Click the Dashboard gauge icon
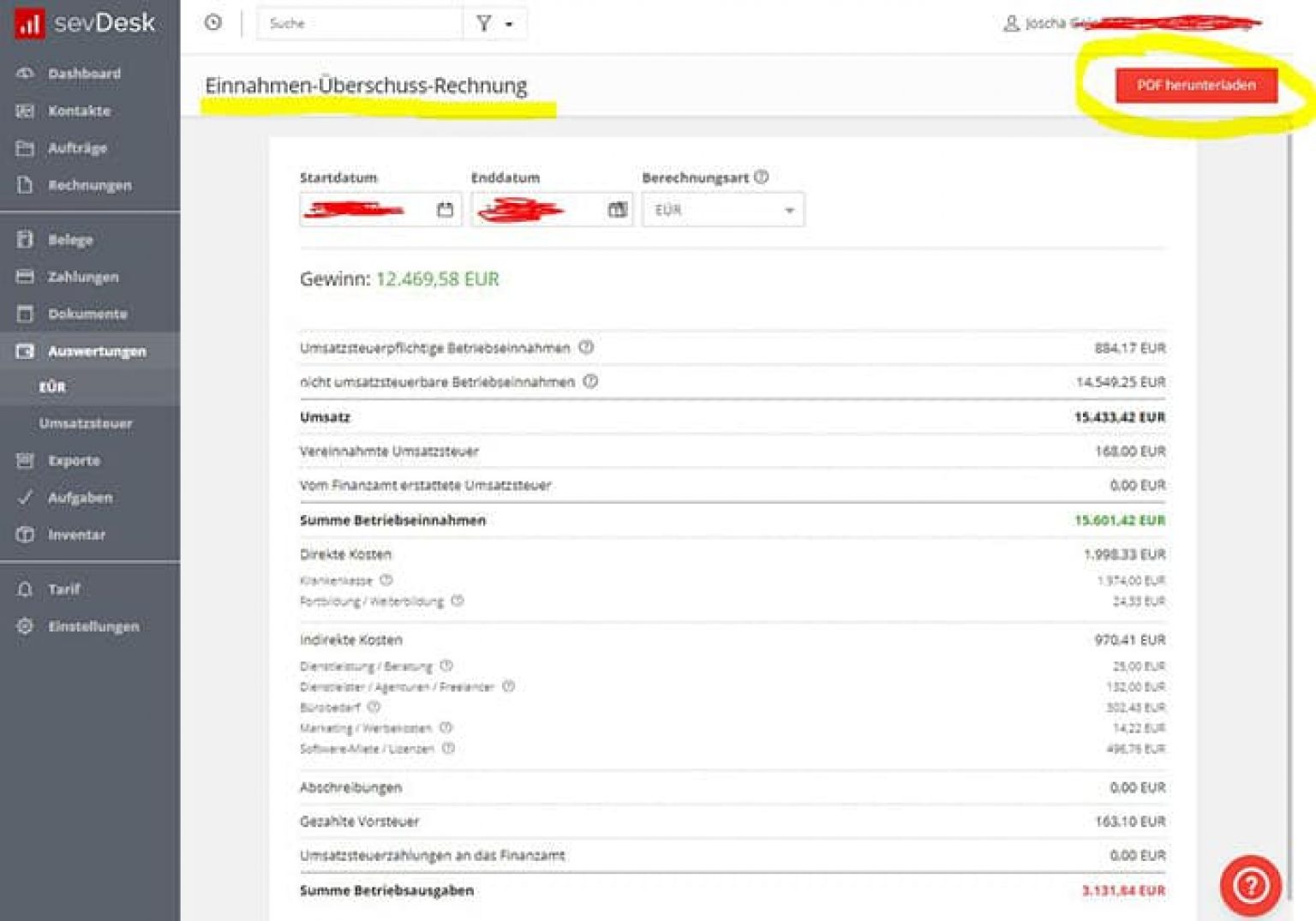Viewport: 1316px width, 921px height. 25,74
